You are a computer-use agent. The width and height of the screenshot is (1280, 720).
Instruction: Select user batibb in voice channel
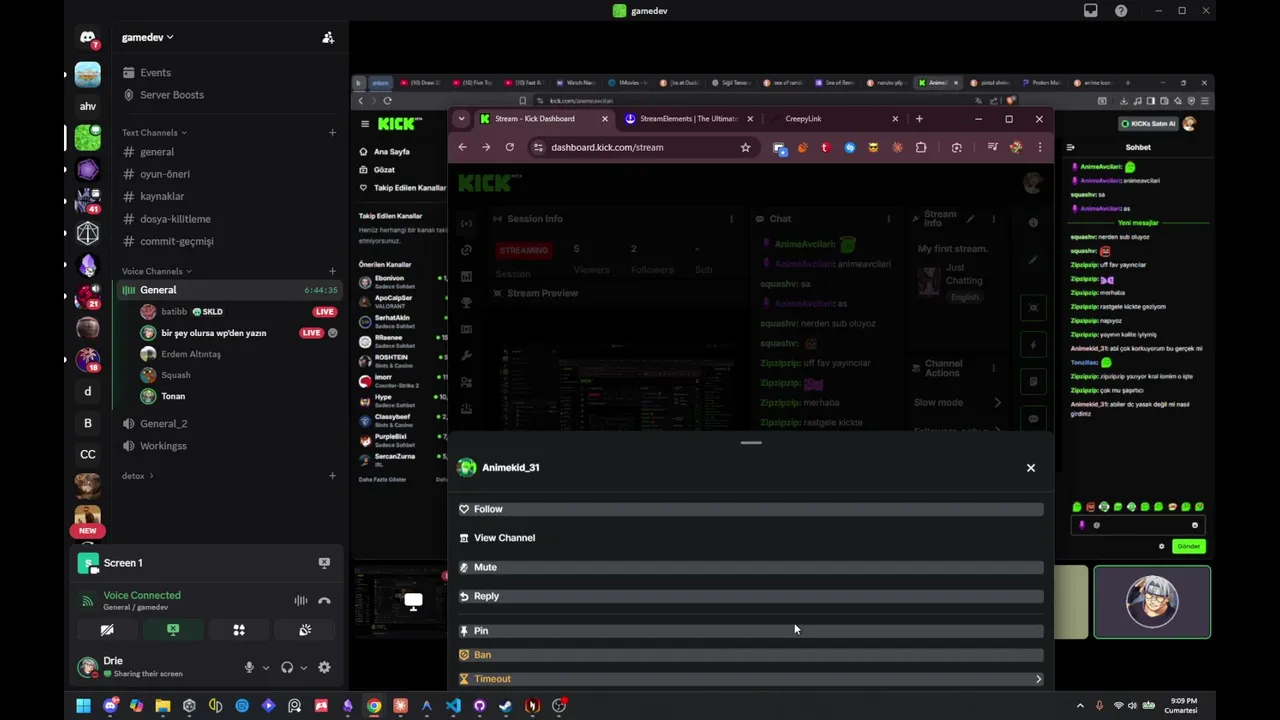click(175, 311)
